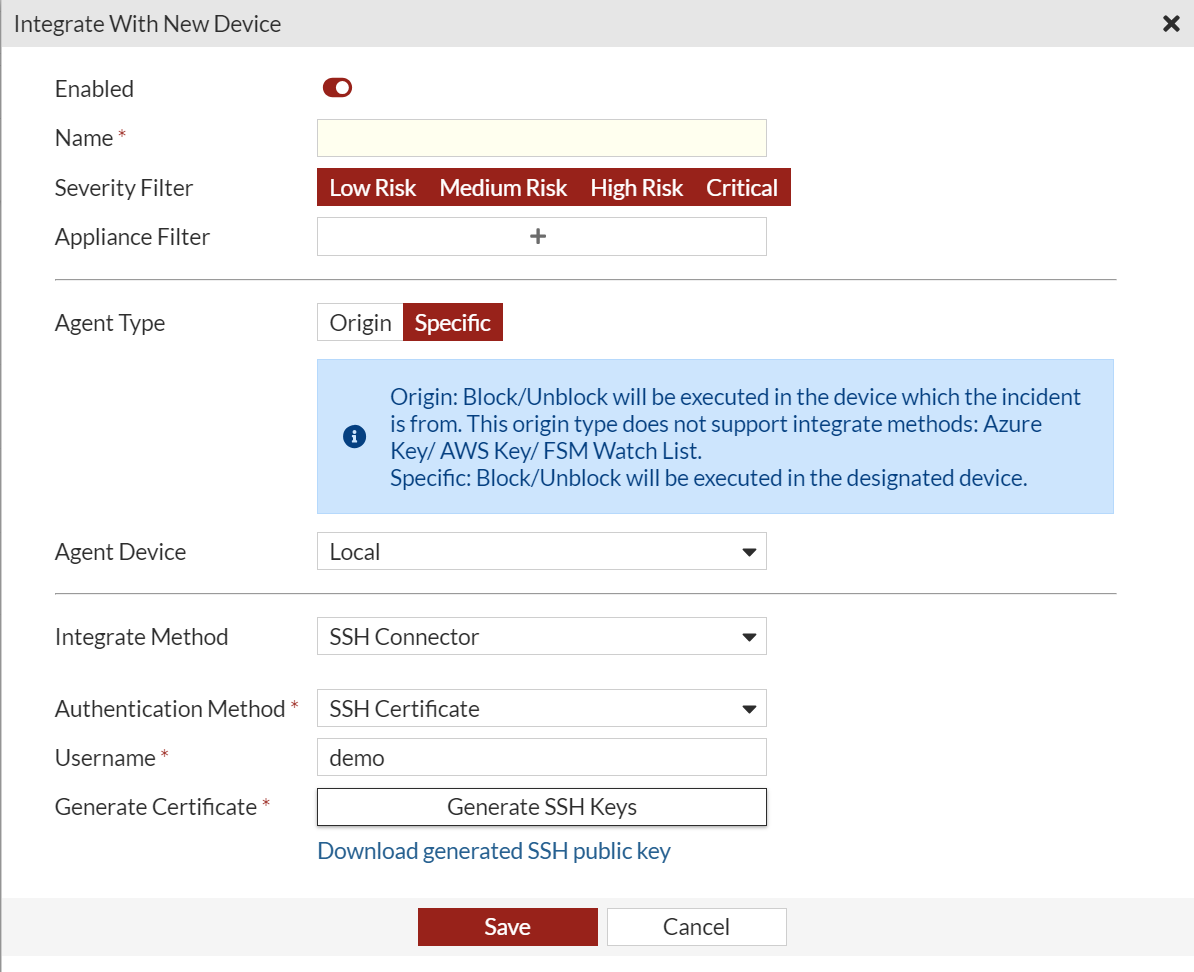This screenshot has width=1194, height=972.
Task: Save the device integration
Action: (507, 927)
